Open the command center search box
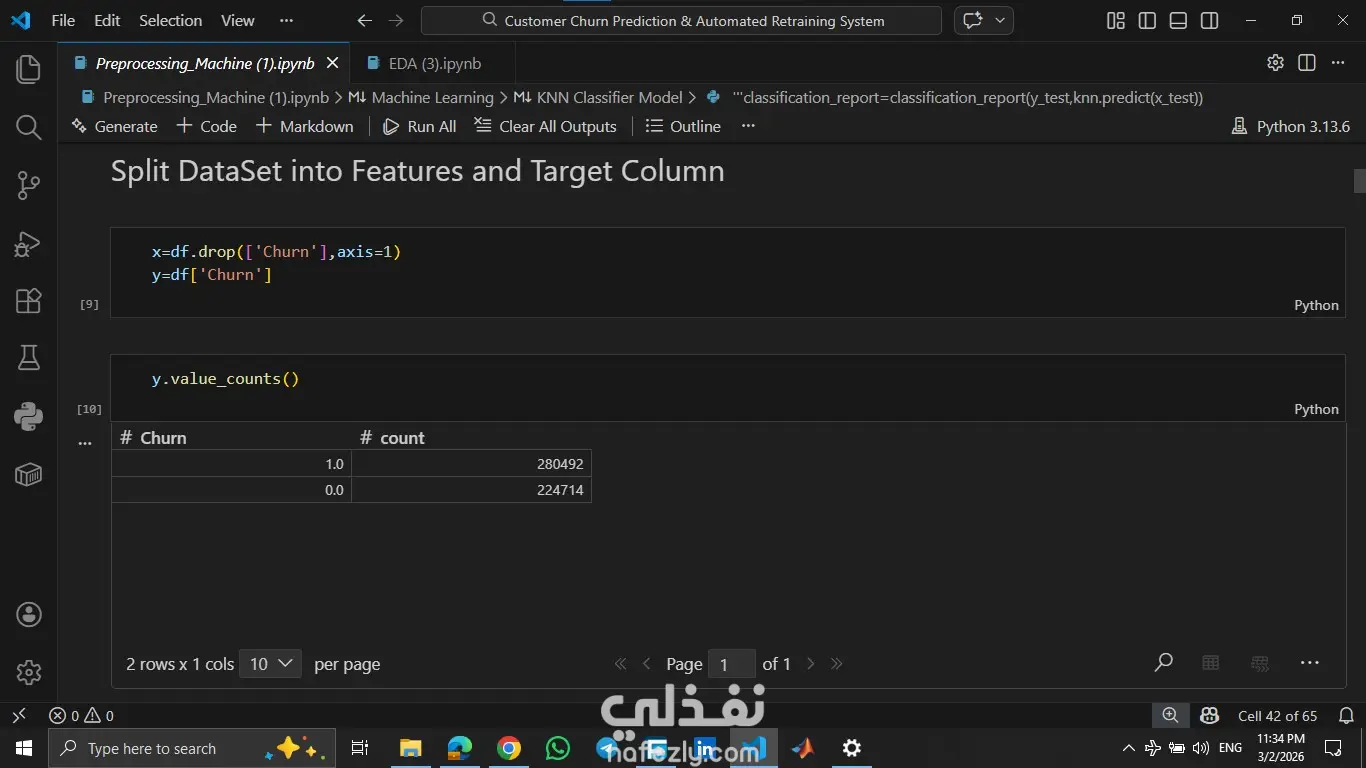The height and width of the screenshot is (768, 1366). point(681,20)
